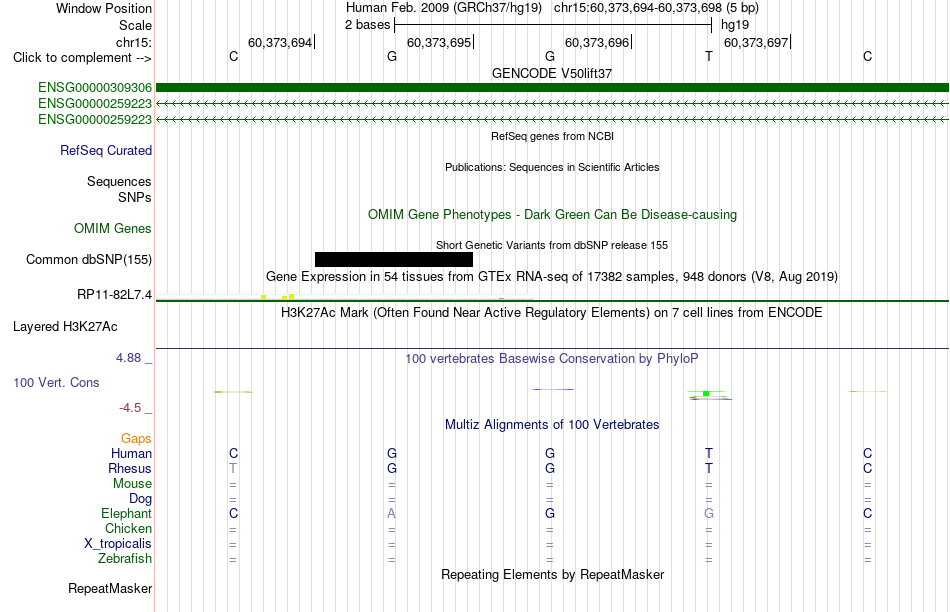The image size is (950, 612).
Task: Click H3K27Ac Mark ENCODE track title
Action: [x=552, y=313]
